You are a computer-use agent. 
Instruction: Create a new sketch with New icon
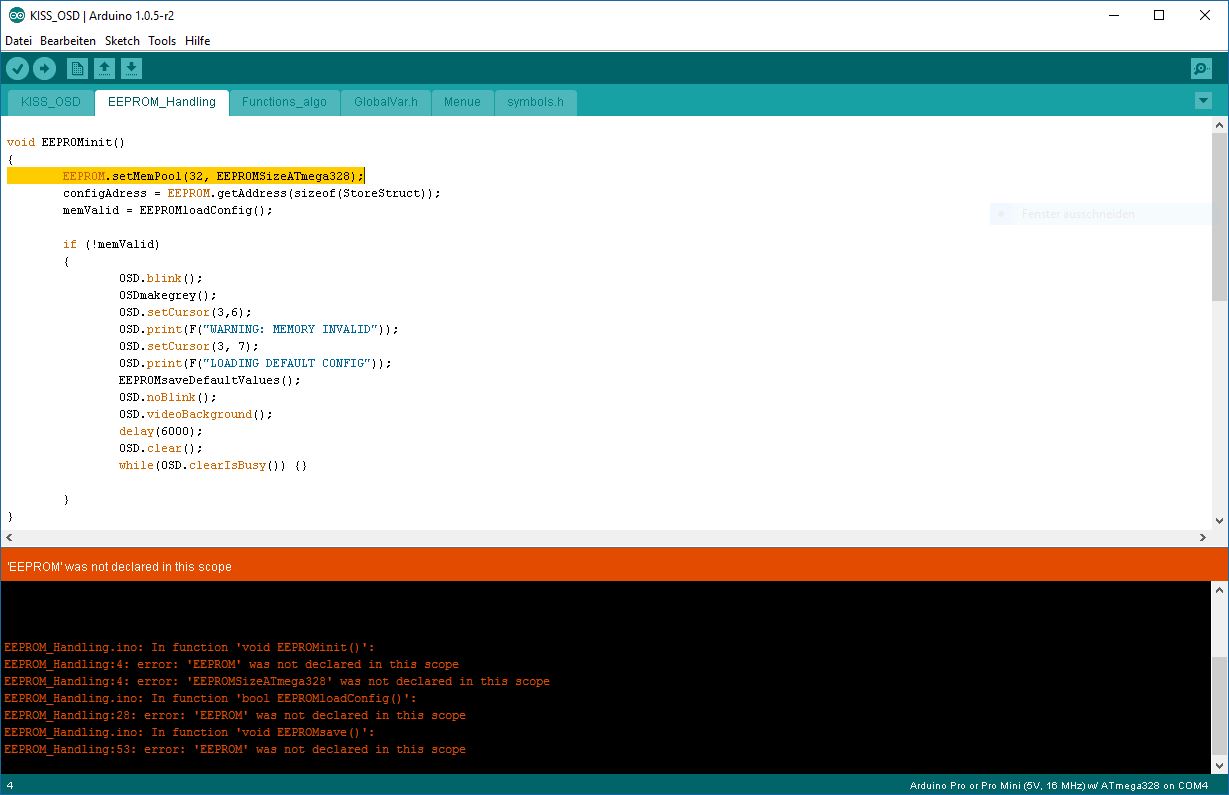click(77, 68)
